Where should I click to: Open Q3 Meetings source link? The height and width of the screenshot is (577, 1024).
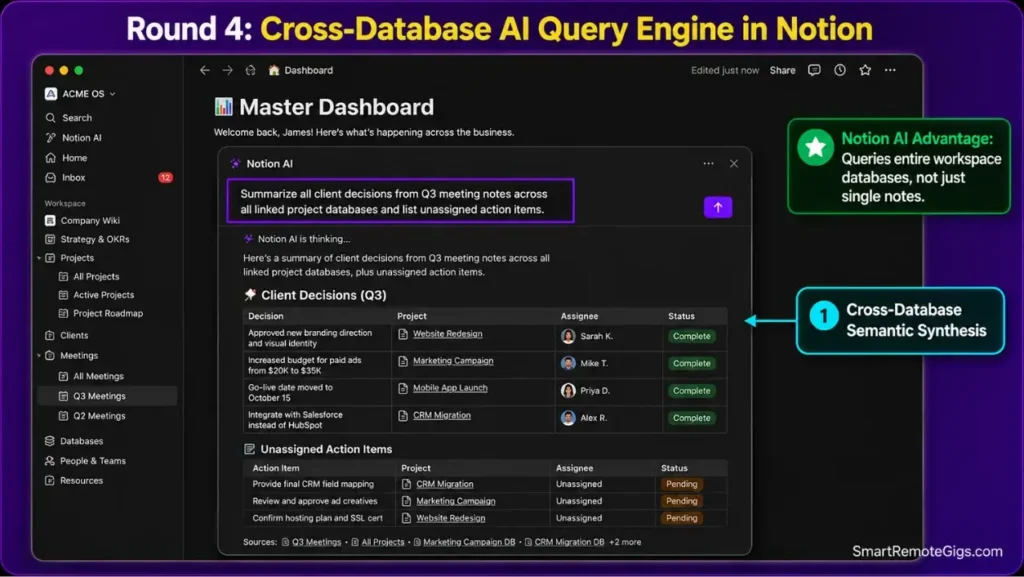[x=316, y=542]
